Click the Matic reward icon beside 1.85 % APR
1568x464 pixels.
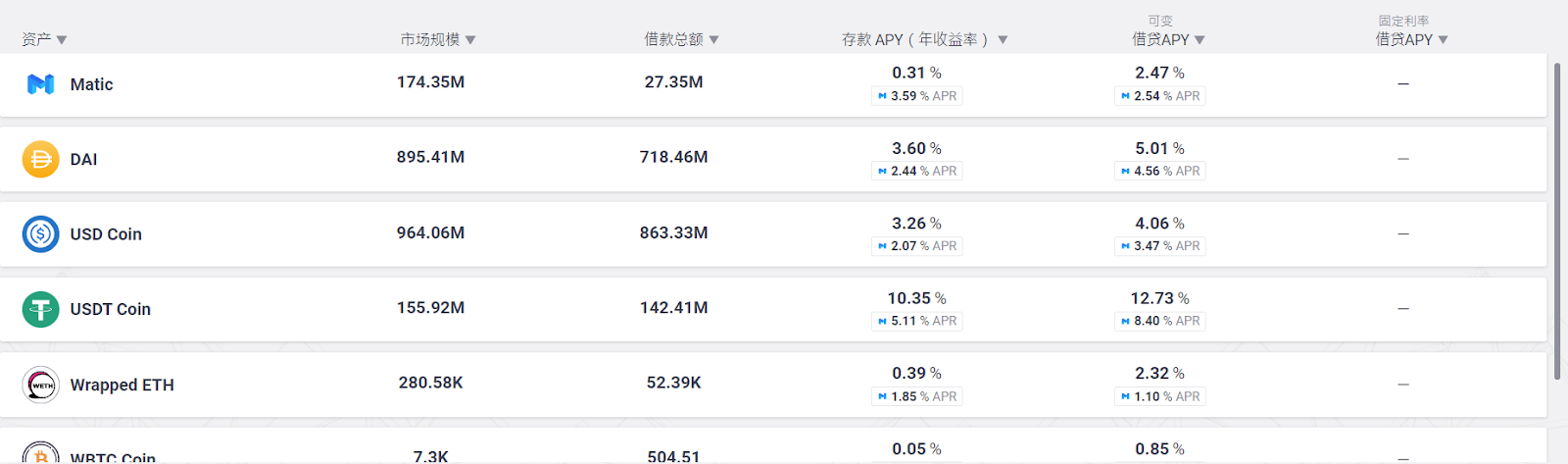tap(882, 396)
